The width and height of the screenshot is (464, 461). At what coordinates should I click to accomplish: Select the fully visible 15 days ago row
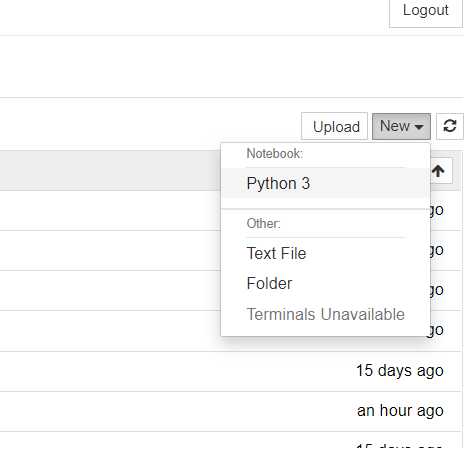(x=230, y=371)
